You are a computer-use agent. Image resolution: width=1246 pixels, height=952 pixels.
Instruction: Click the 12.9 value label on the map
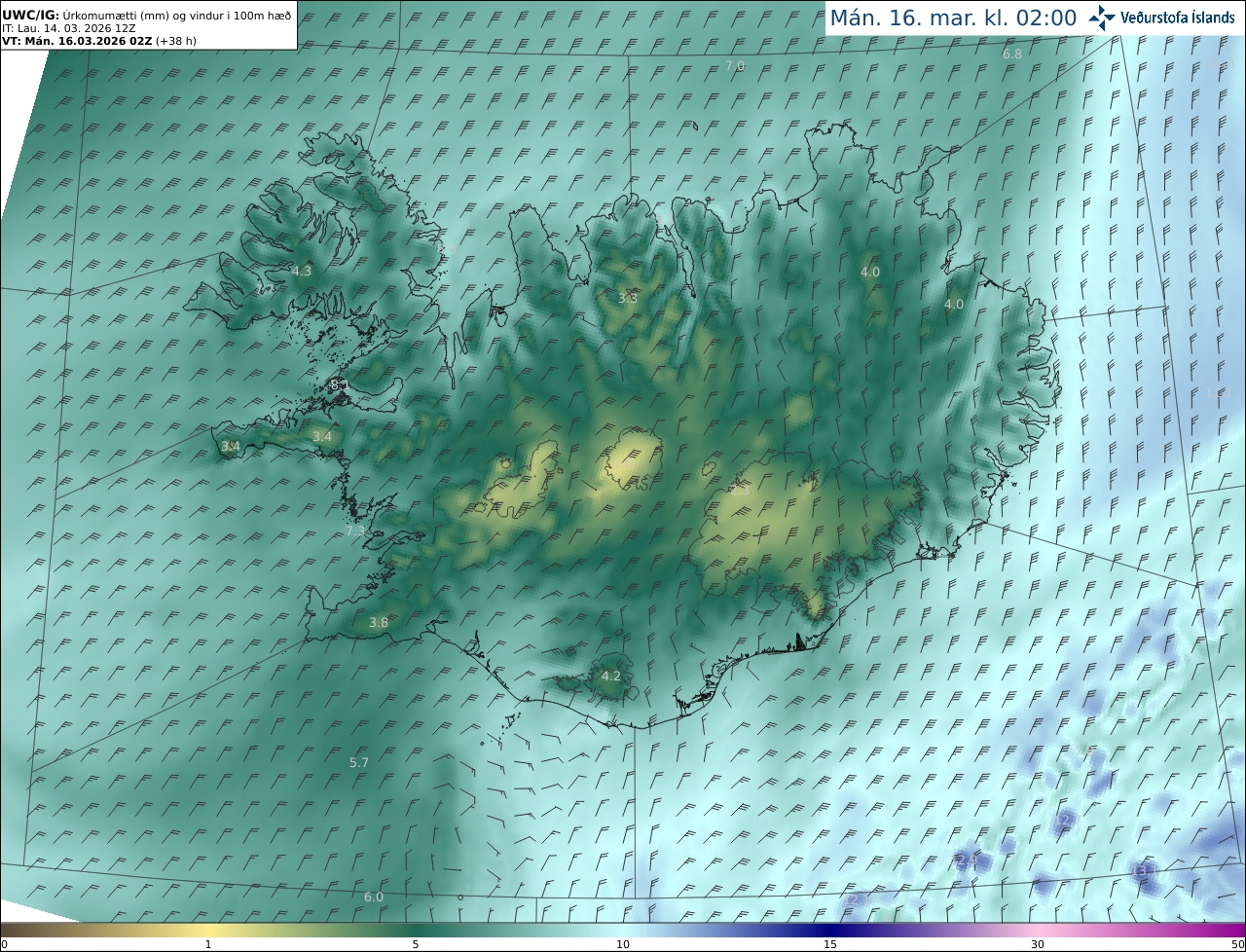tap(965, 860)
